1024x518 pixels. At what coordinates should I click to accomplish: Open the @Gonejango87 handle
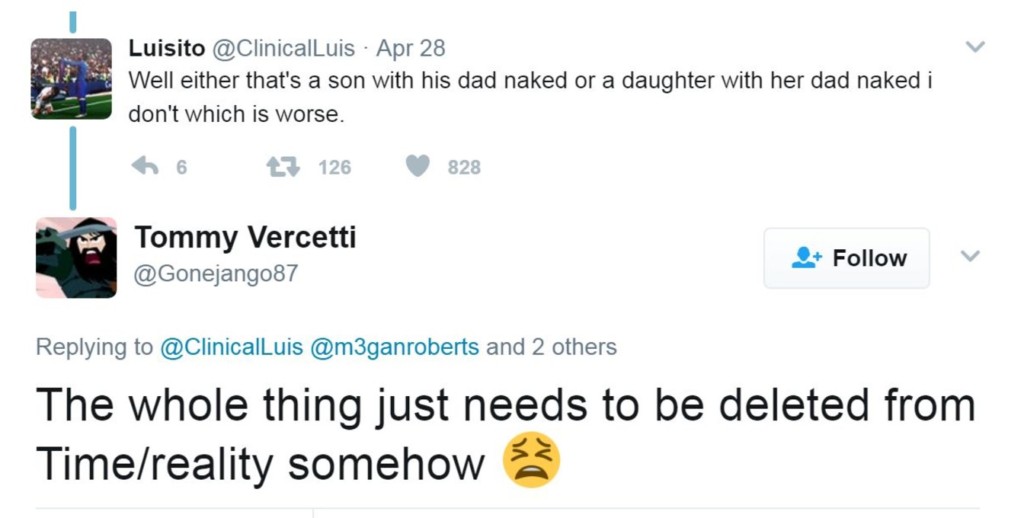coord(215,273)
